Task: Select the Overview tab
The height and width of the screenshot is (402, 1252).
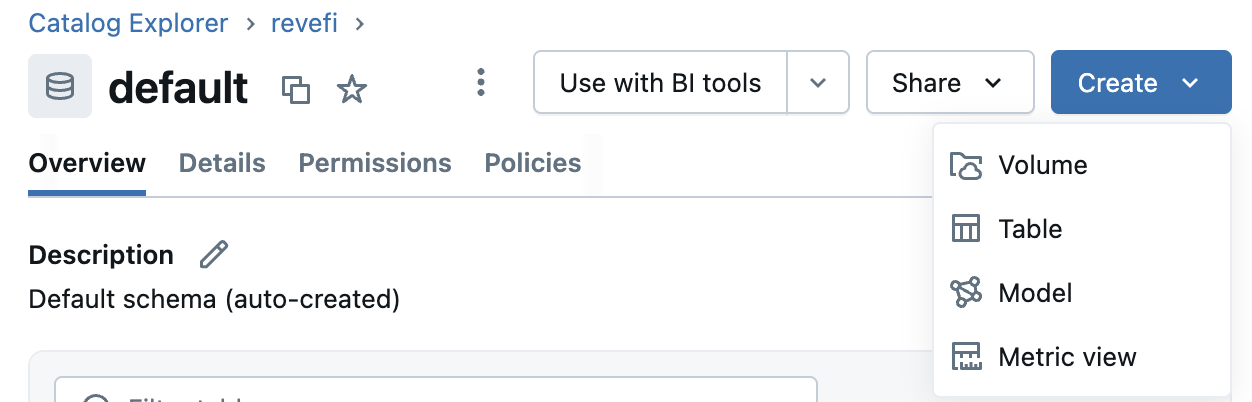Action: click(87, 163)
